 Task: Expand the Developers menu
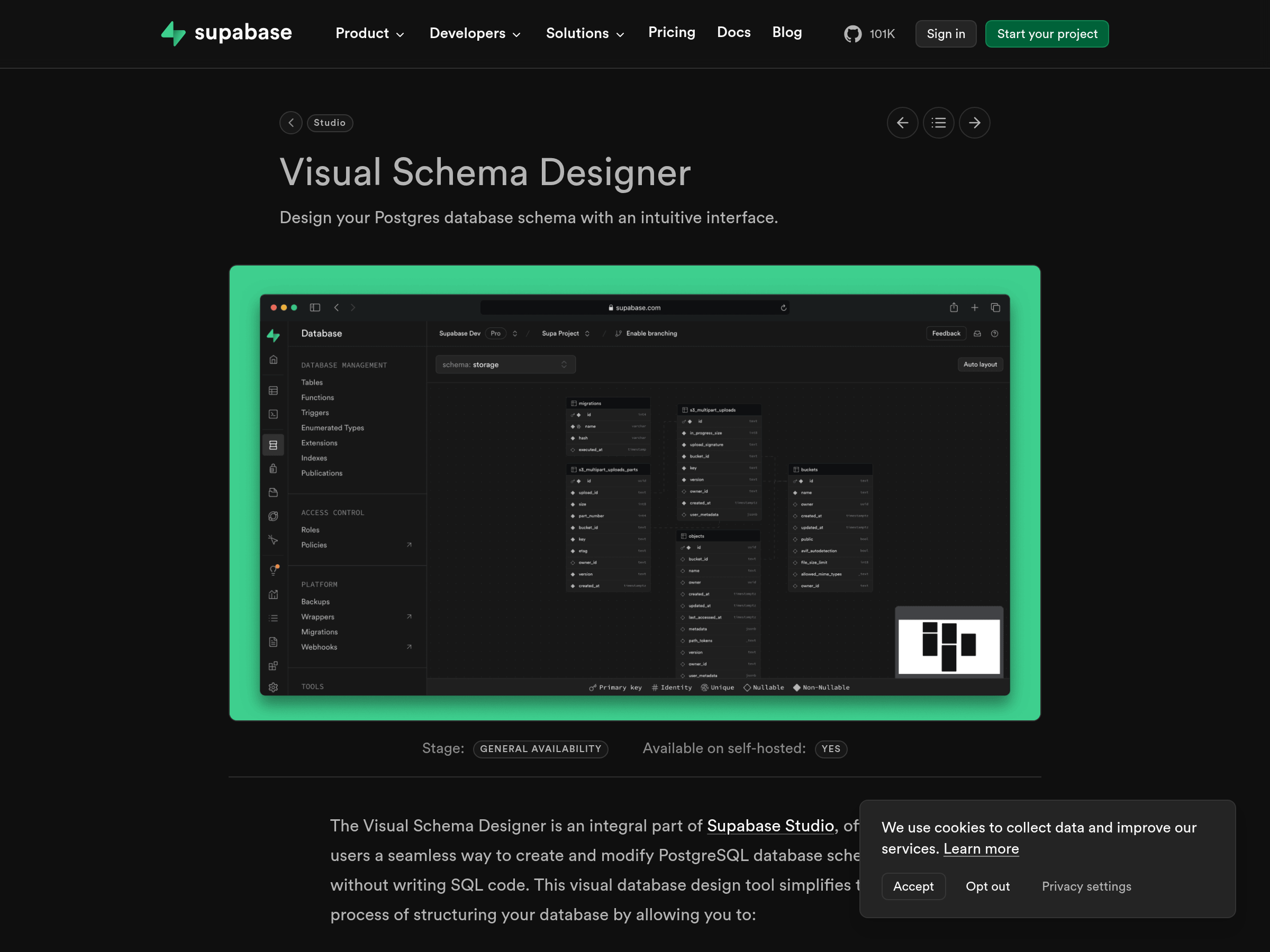click(x=475, y=34)
